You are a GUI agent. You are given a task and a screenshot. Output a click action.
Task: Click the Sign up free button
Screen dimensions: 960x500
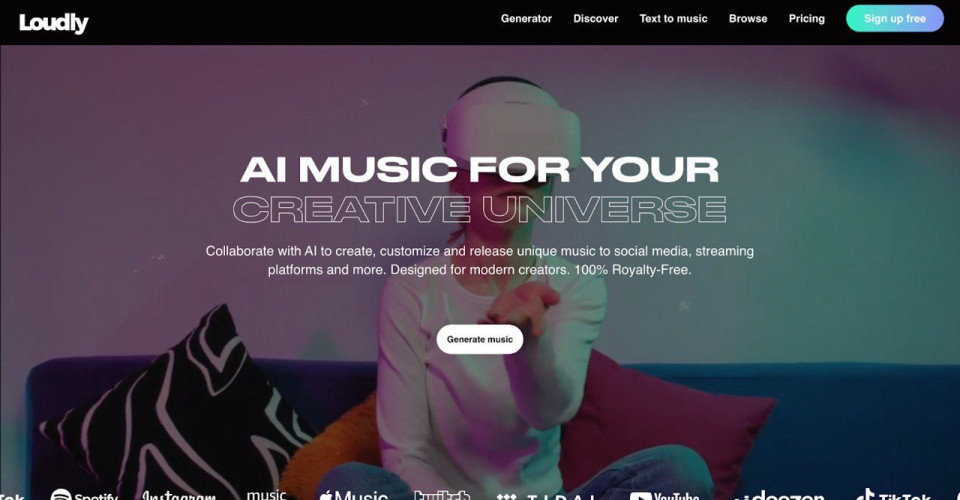(x=895, y=18)
